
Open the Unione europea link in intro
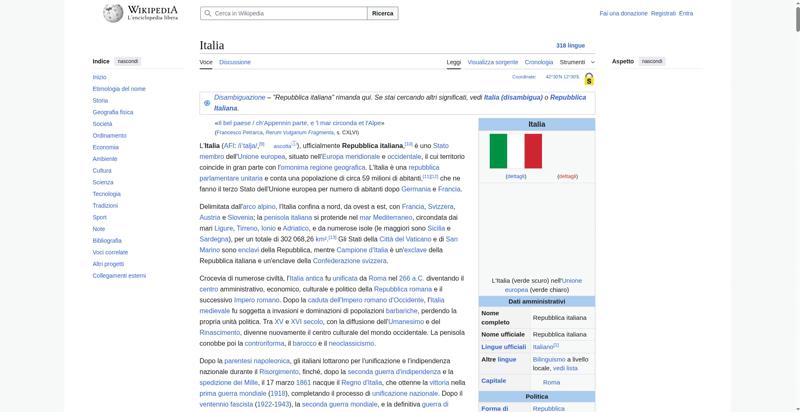261,157
